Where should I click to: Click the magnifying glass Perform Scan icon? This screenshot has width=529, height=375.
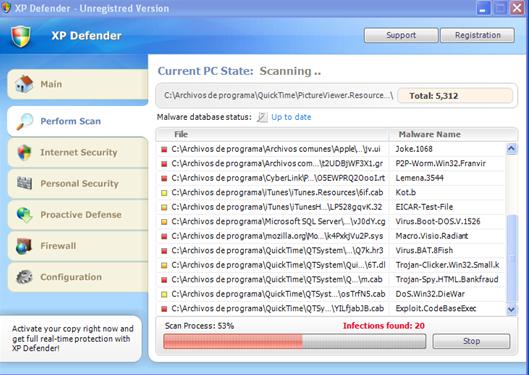(25, 121)
